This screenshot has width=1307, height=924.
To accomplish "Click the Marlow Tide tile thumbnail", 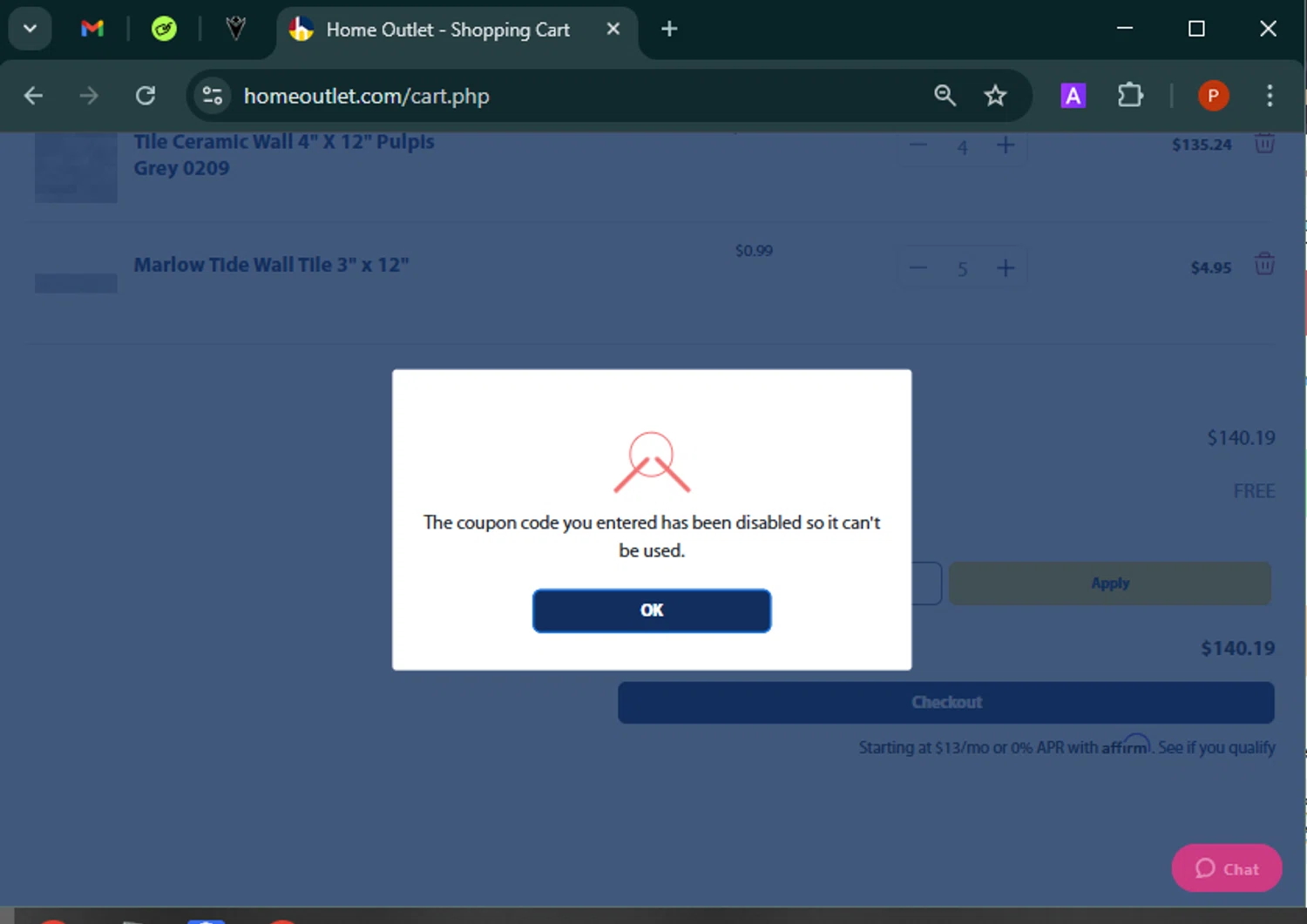I will pos(76,283).
